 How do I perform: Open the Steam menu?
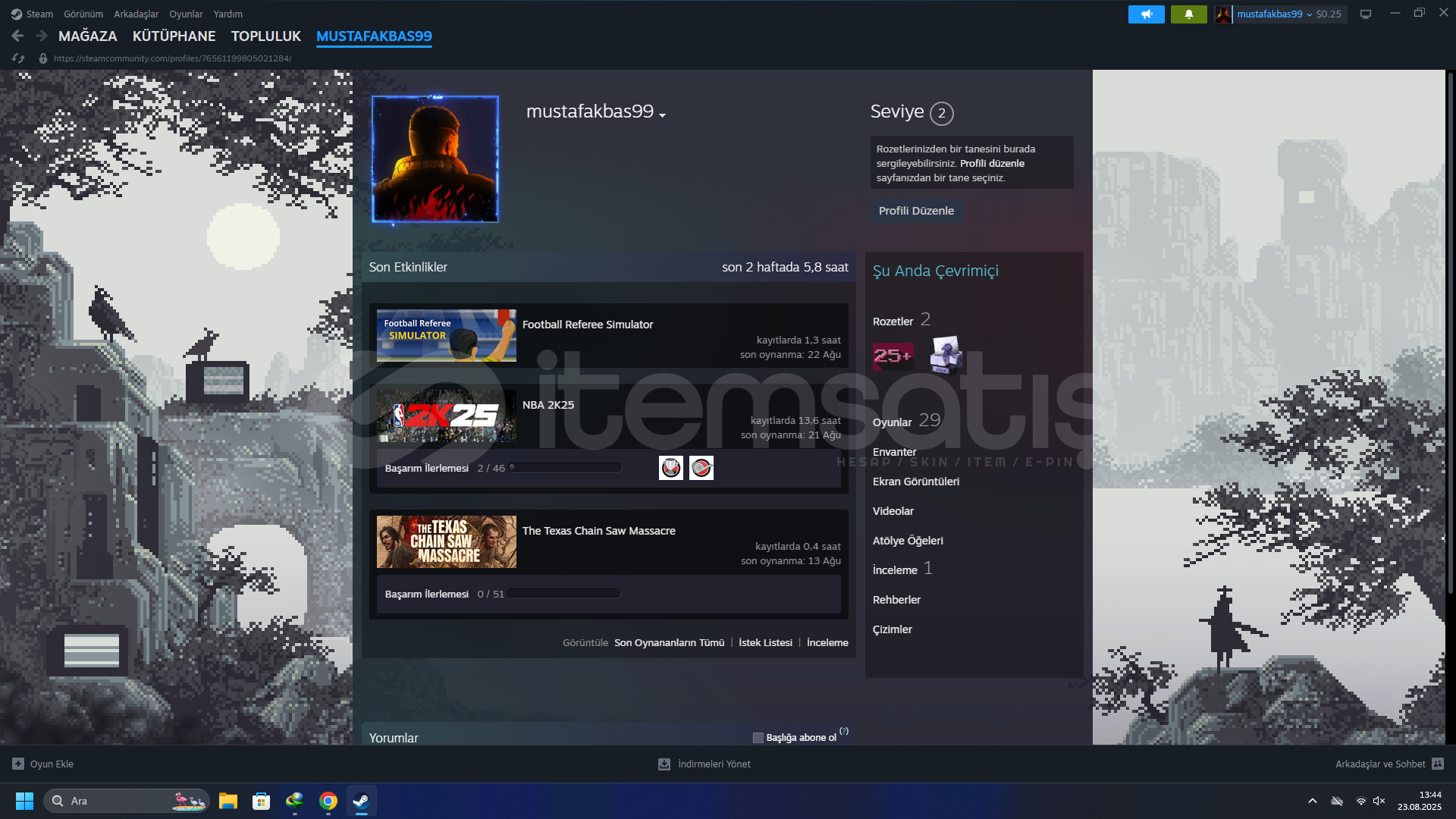[x=39, y=14]
